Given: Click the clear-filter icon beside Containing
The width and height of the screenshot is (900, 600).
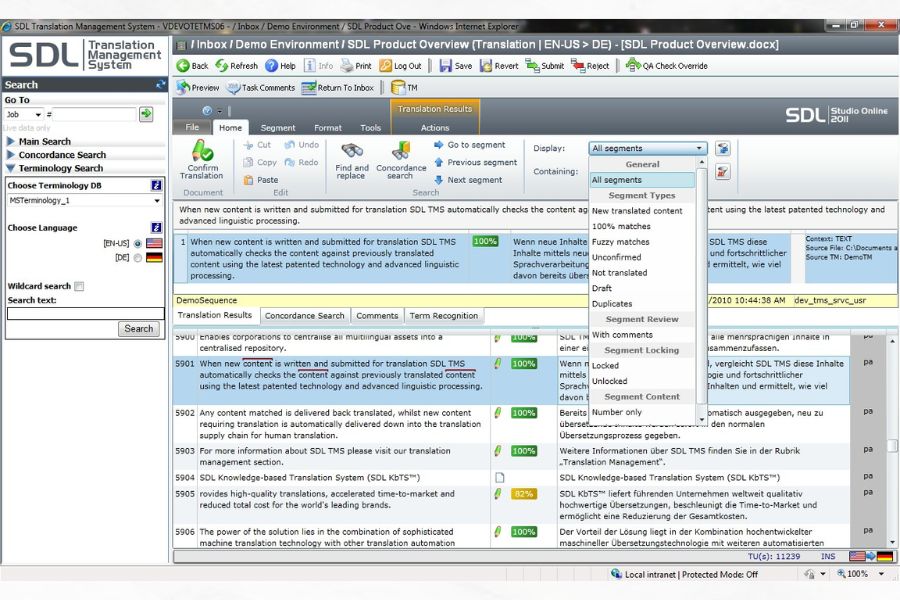Looking at the screenshot, I should click(723, 171).
